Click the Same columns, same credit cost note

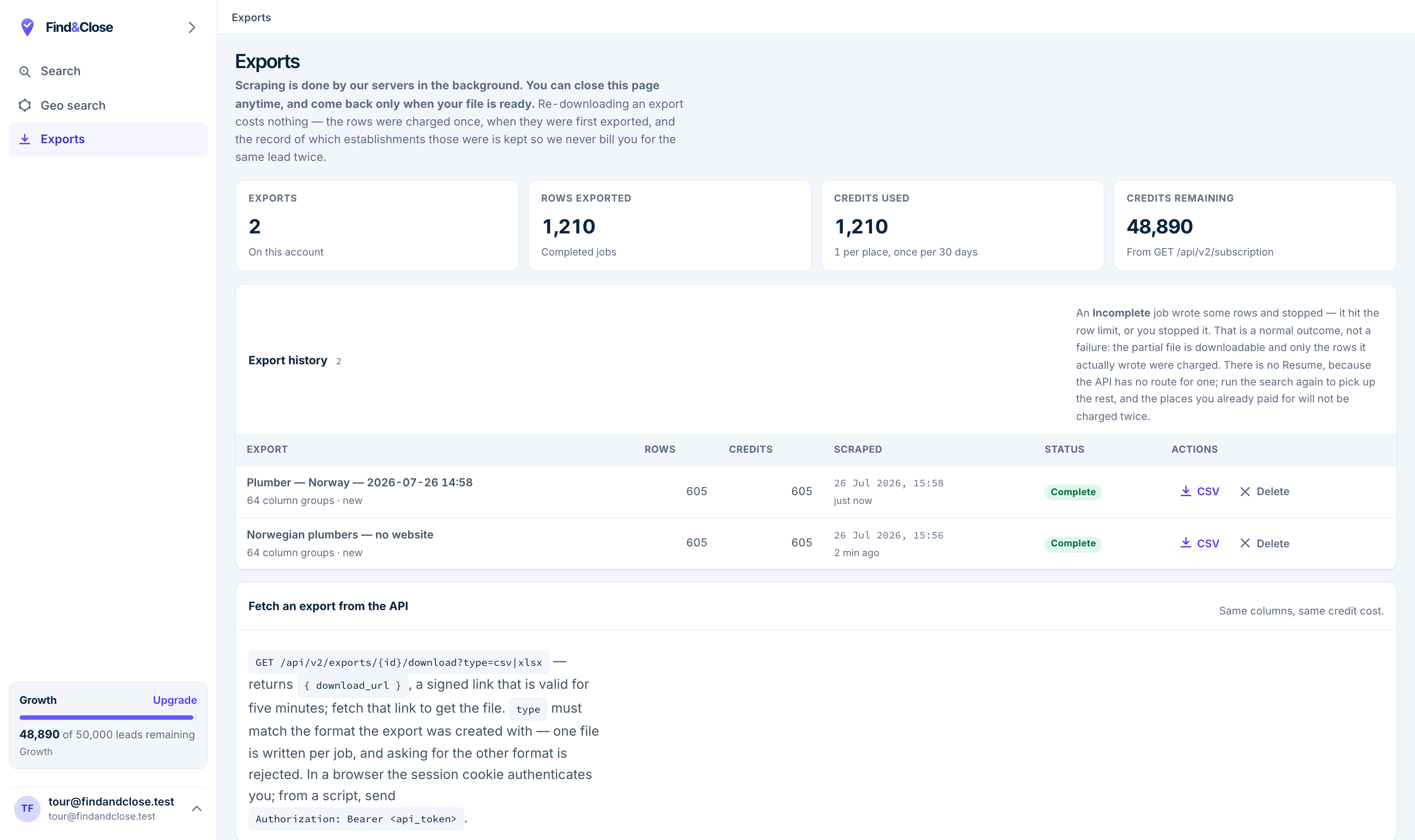click(x=1301, y=611)
